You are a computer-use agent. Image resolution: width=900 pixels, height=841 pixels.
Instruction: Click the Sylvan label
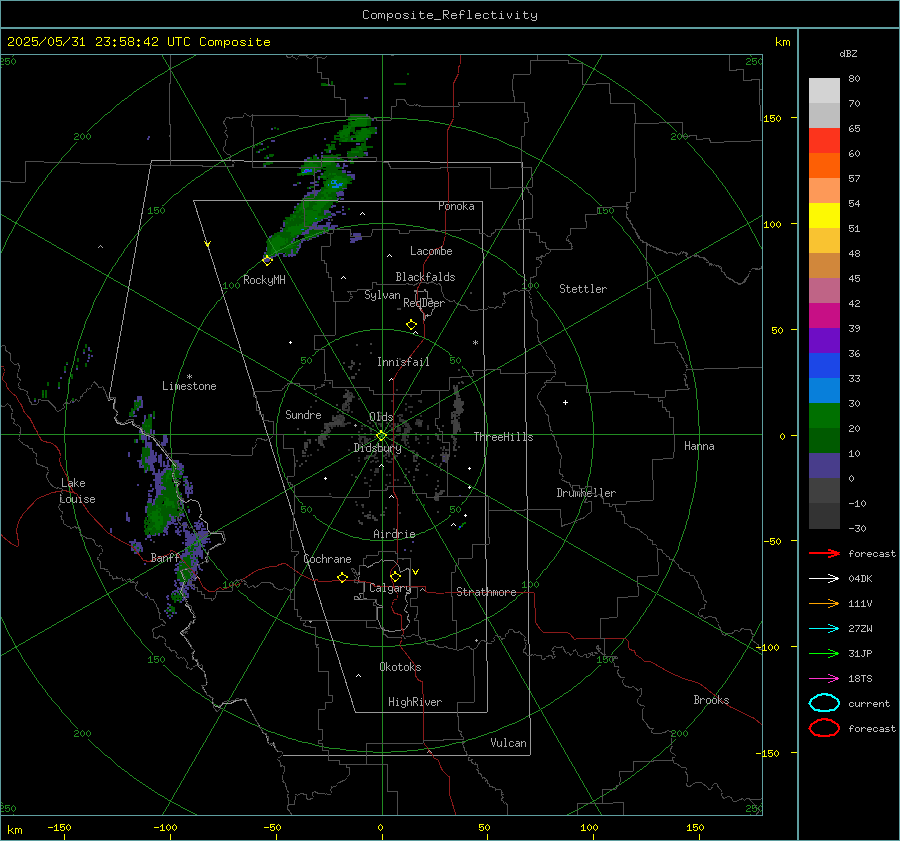click(382, 295)
